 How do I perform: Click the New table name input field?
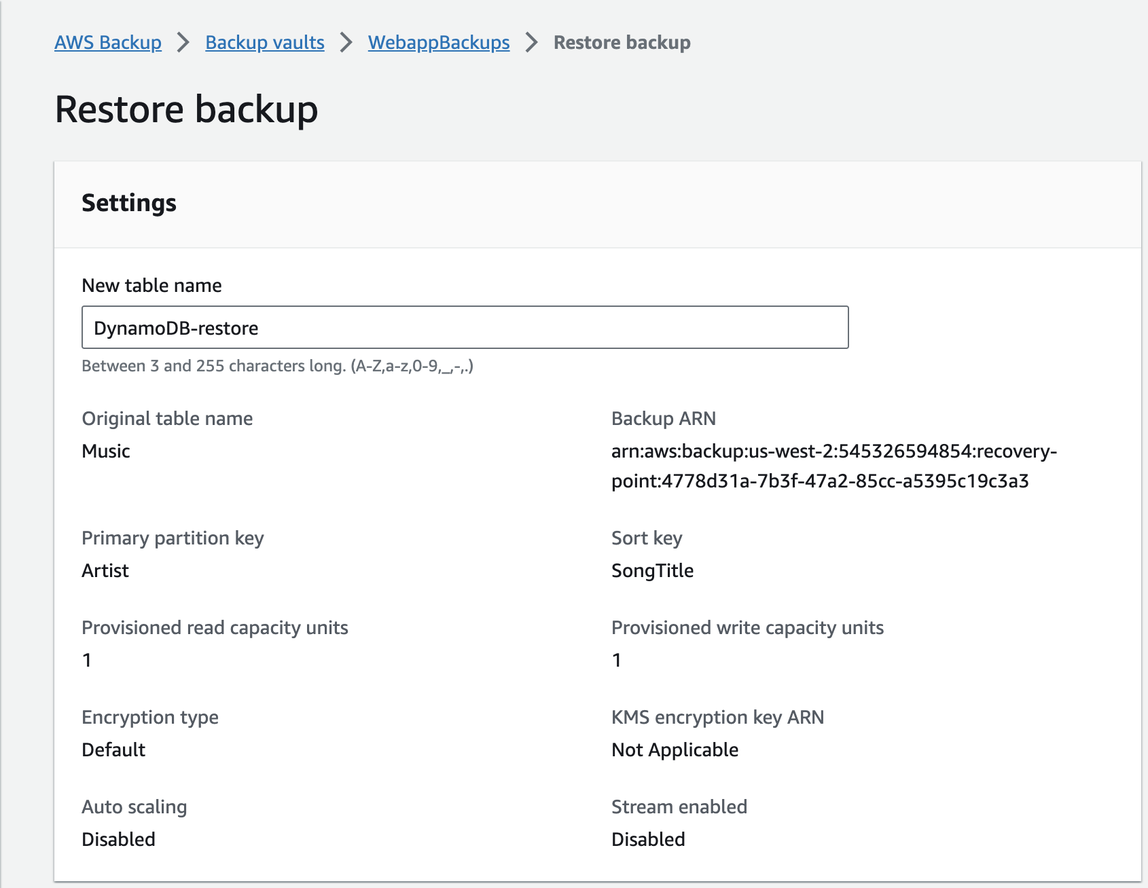465,327
